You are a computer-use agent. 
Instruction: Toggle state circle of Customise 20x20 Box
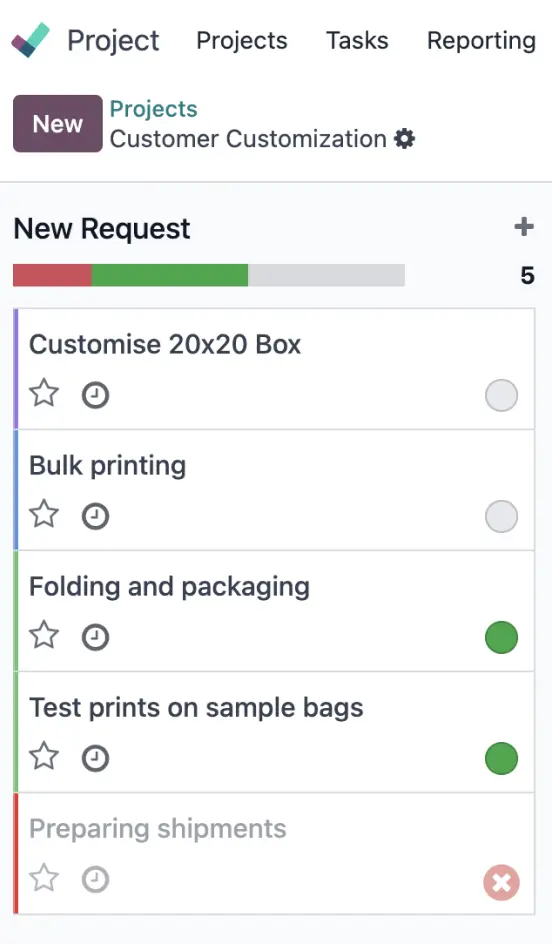(x=501, y=396)
